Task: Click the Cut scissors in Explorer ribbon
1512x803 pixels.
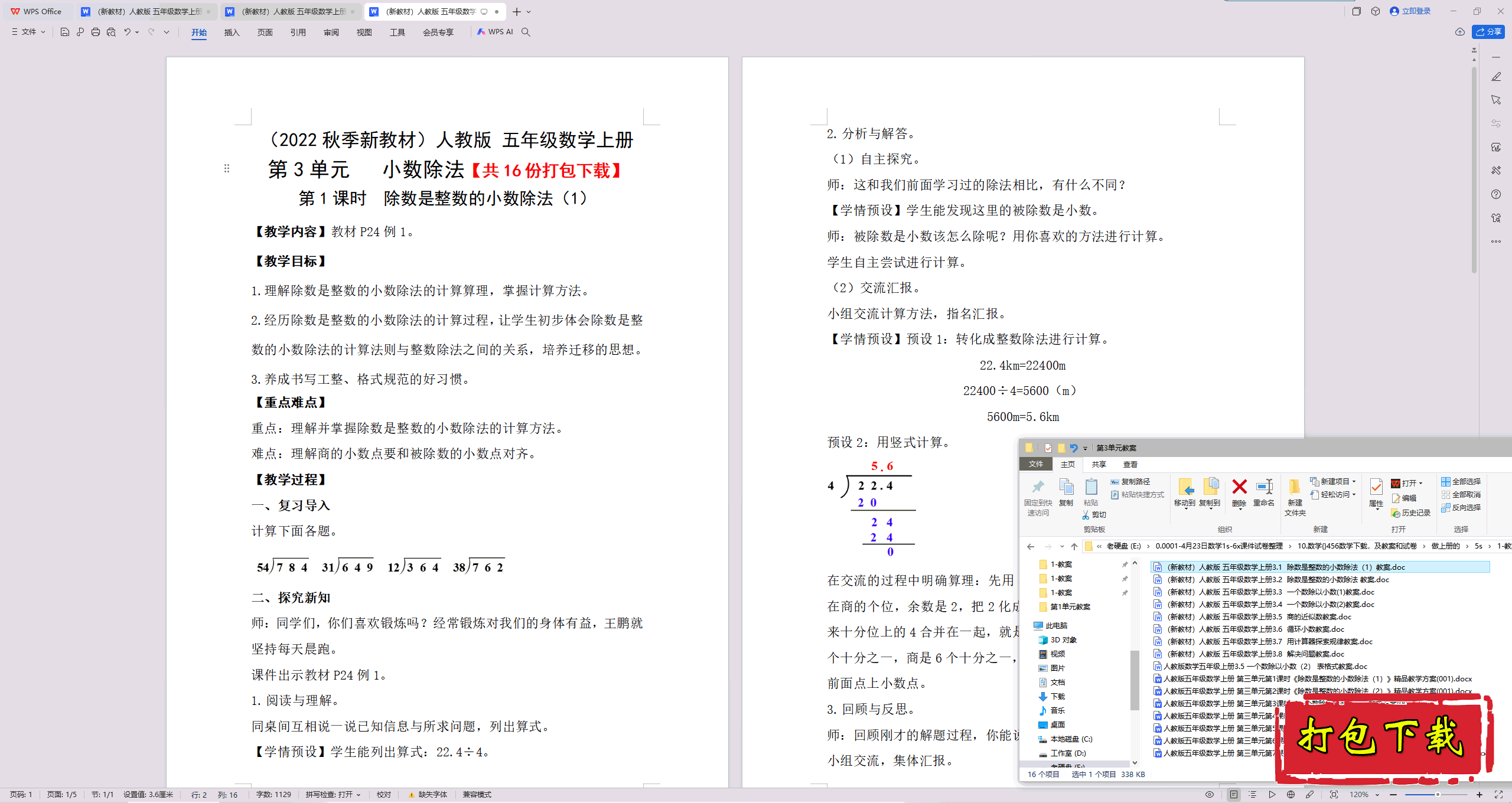Action: [1094, 515]
